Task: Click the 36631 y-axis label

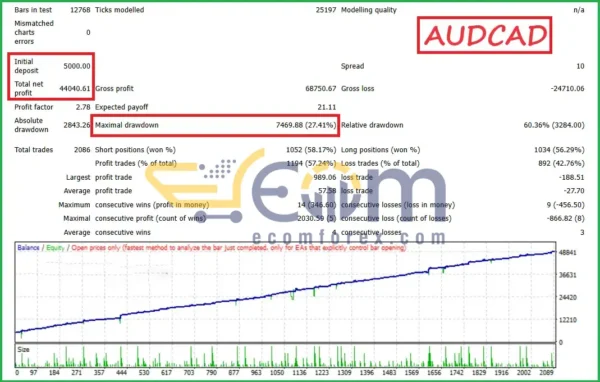Action: tap(567, 275)
